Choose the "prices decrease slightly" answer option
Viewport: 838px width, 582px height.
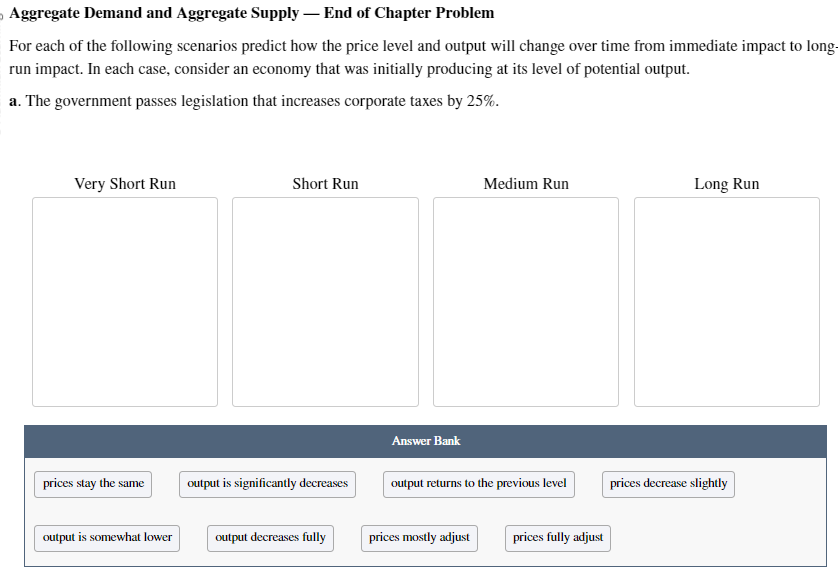click(668, 484)
